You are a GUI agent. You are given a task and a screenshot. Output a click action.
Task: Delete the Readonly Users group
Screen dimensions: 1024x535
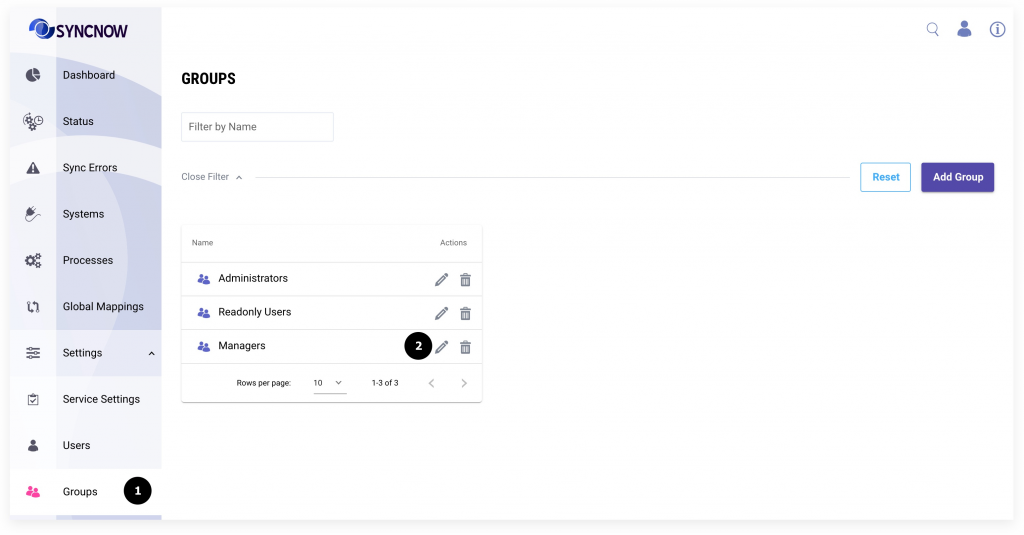click(x=465, y=314)
